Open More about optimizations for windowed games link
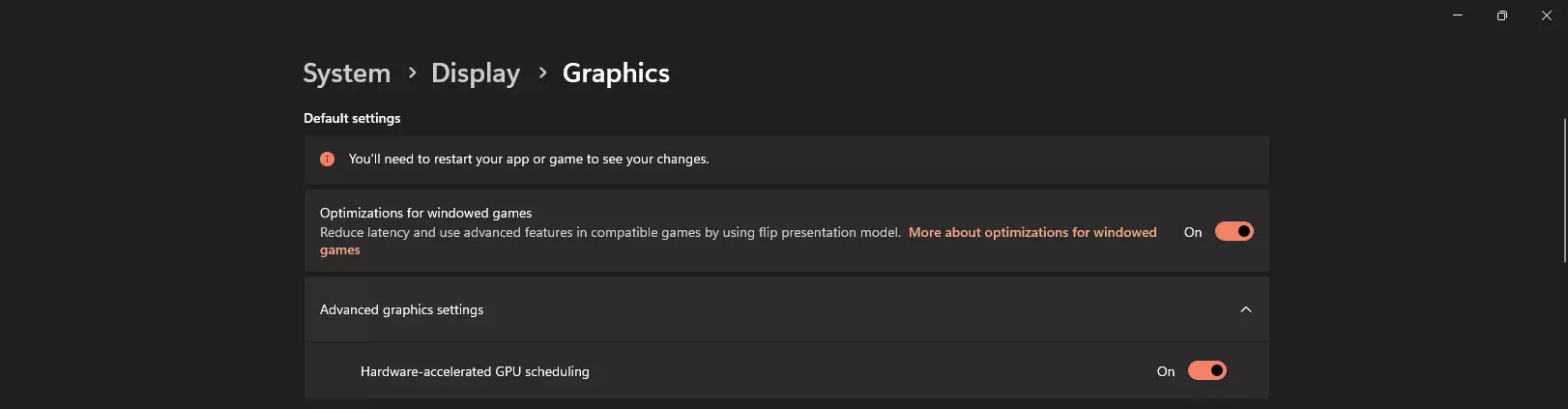 click(1031, 232)
